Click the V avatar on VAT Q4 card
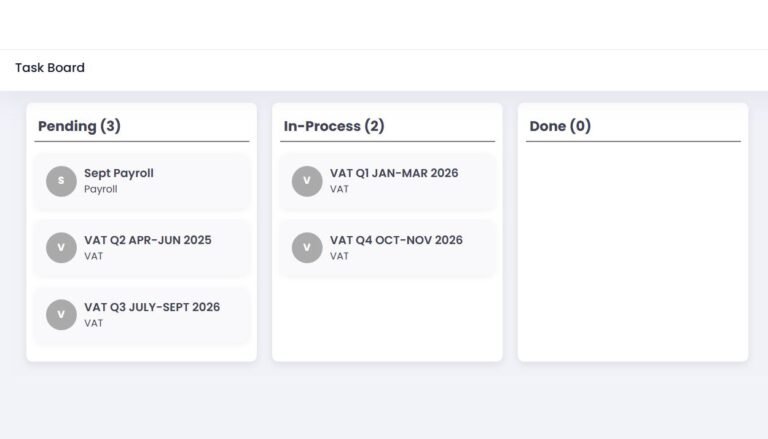 pyautogui.click(x=307, y=248)
